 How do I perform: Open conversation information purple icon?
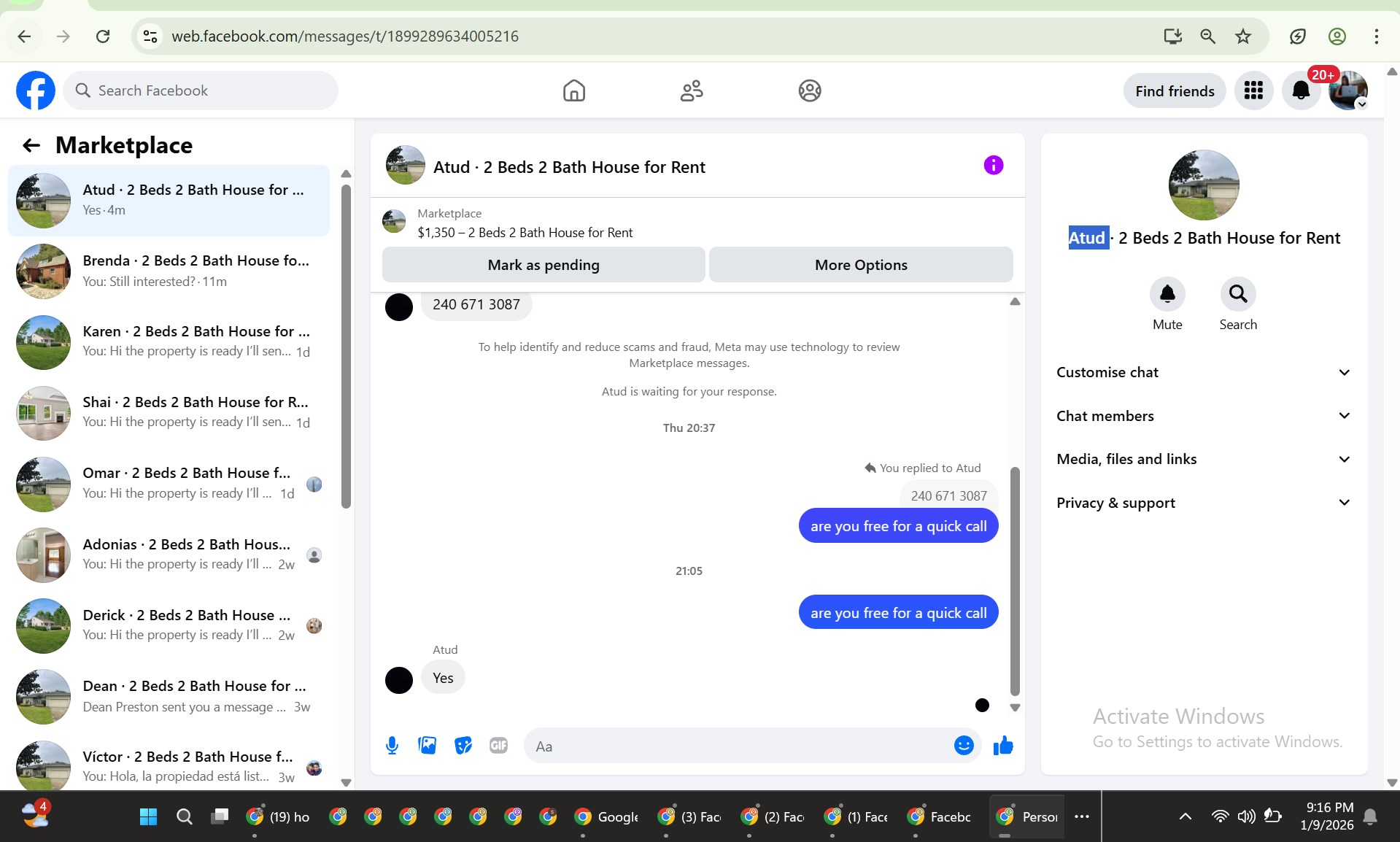pos(994,166)
